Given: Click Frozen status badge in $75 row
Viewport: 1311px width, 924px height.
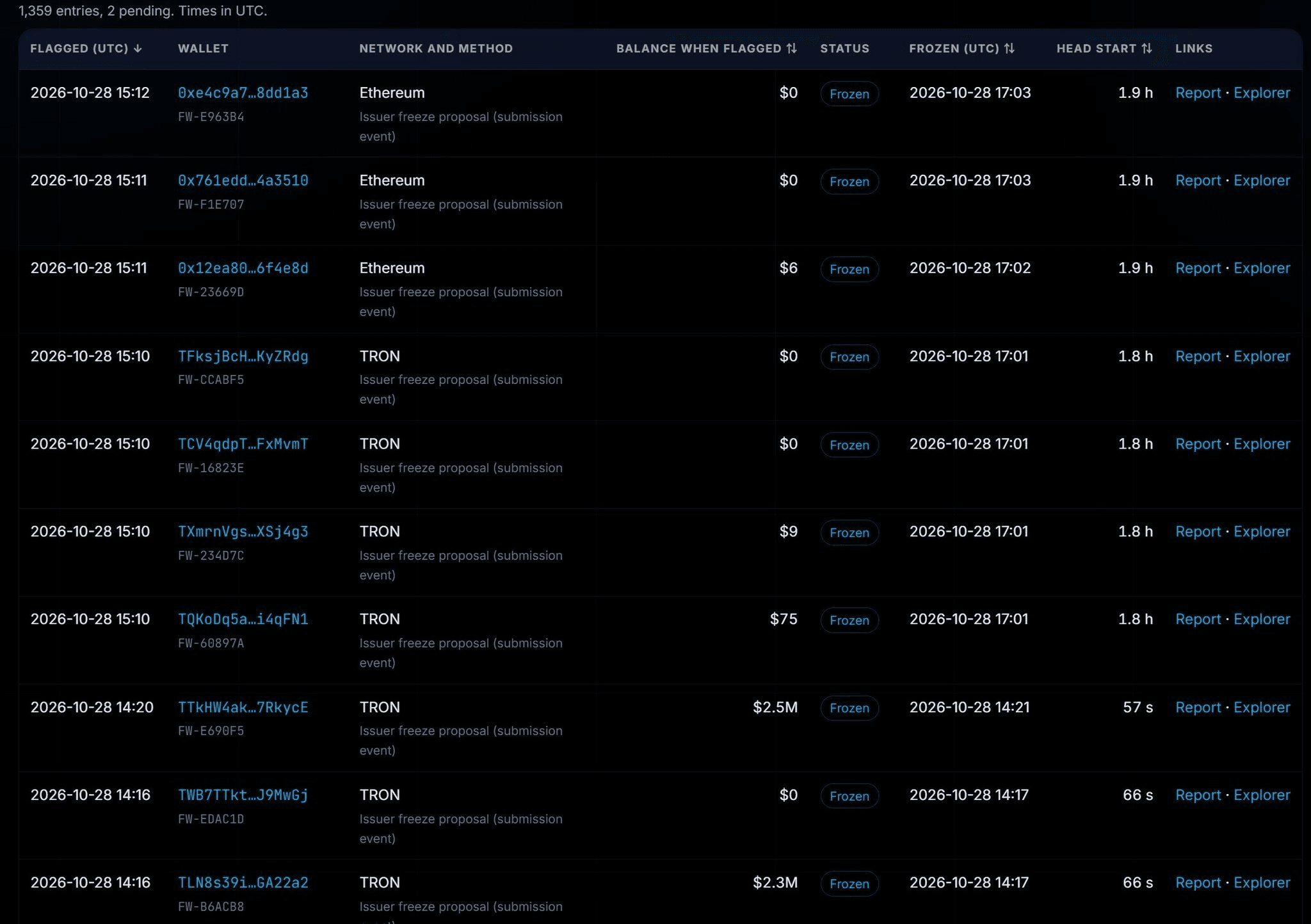Looking at the screenshot, I should pyautogui.click(x=849, y=621).
